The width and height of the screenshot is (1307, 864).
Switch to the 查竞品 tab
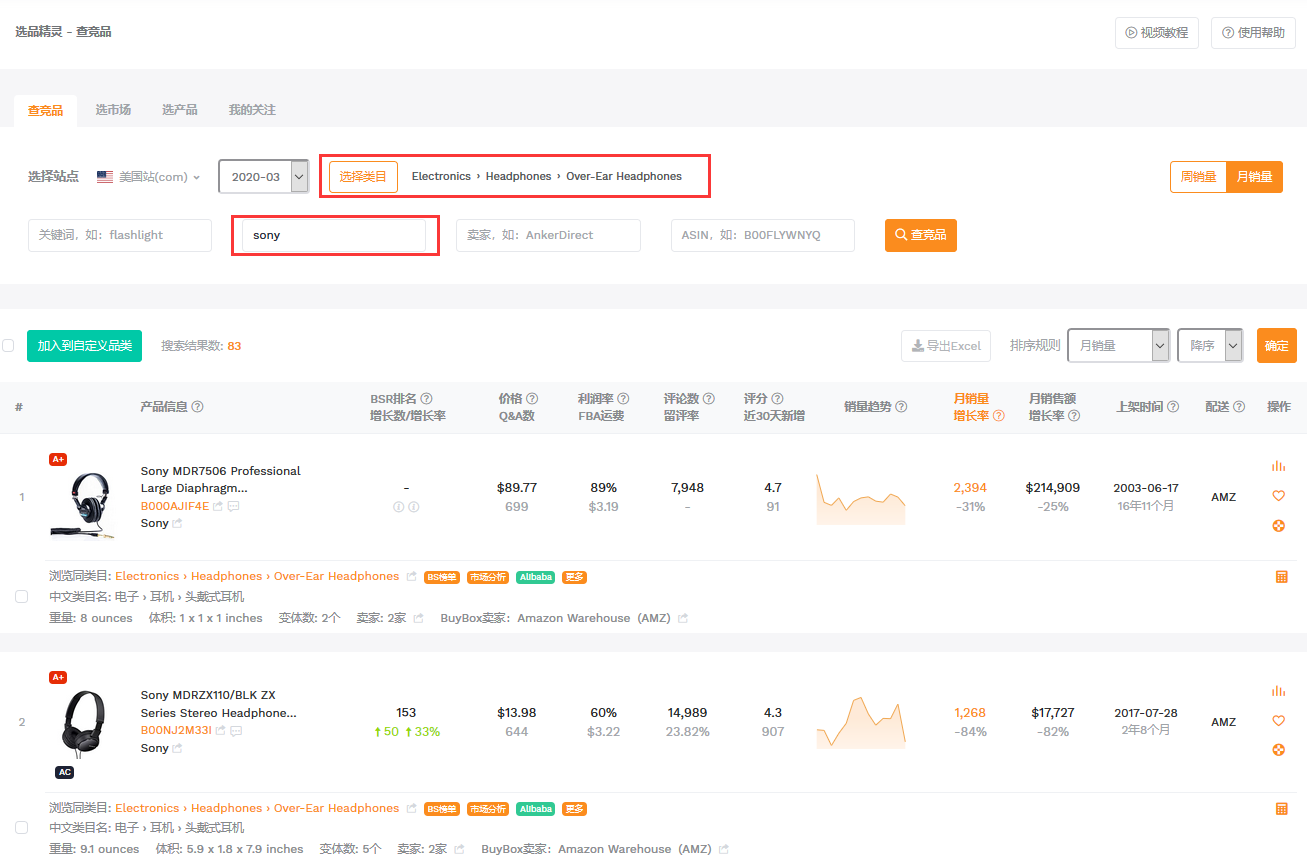[46, 111]
